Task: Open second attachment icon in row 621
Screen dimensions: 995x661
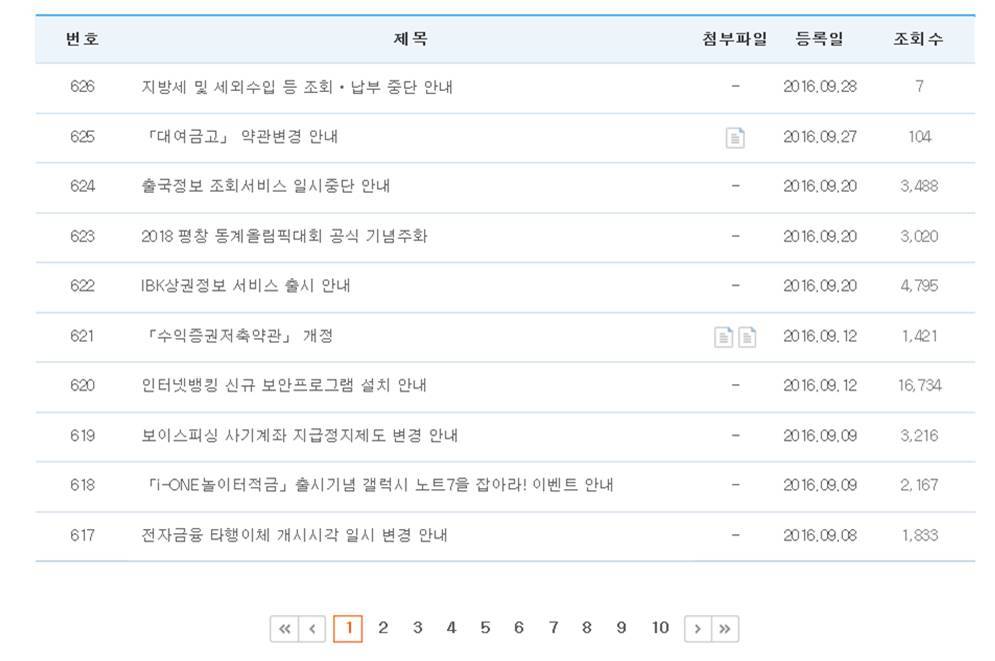Action: pyautogui.click(x=747, y=337)
